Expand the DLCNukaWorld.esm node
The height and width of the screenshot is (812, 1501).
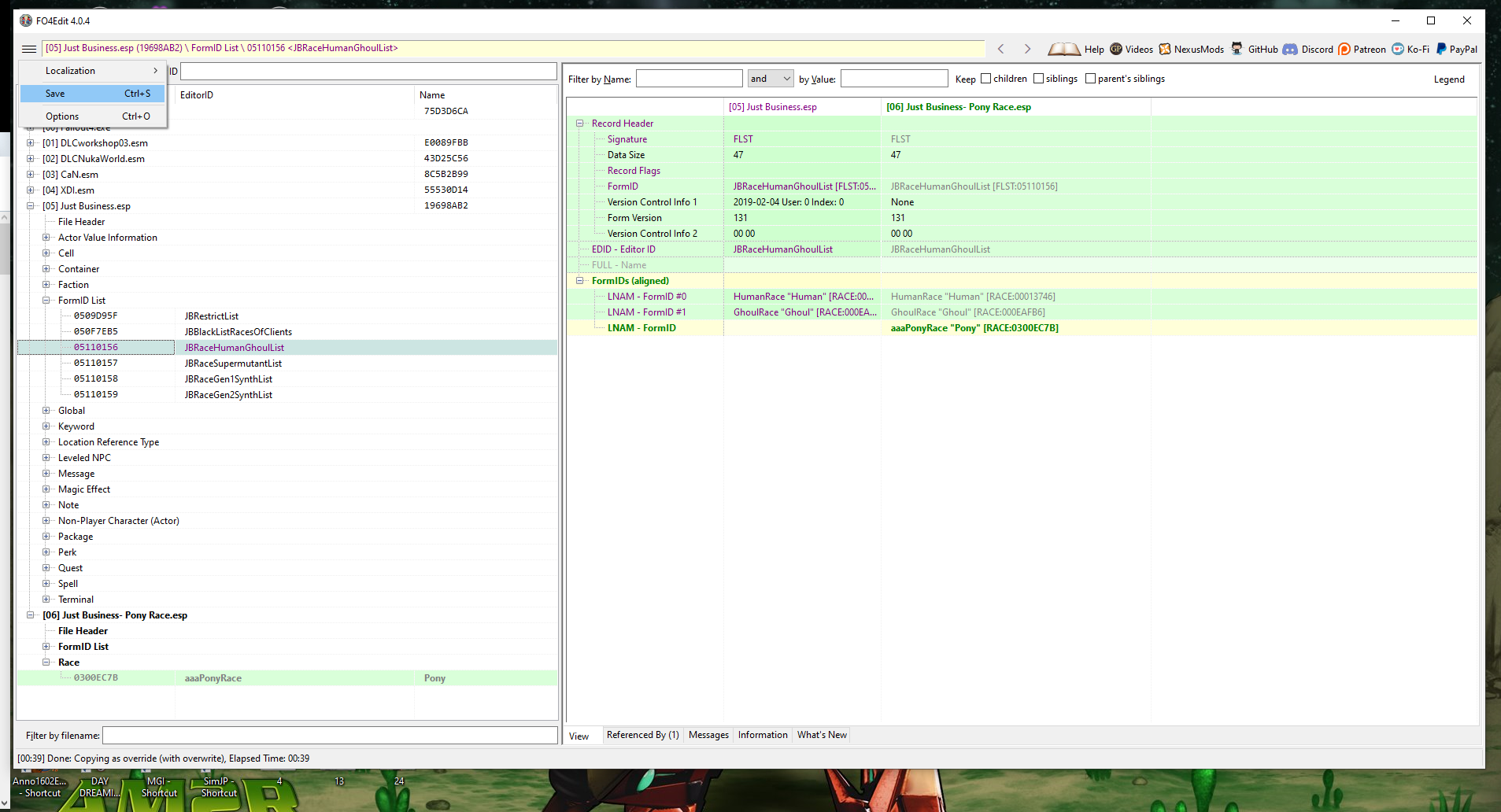pos(31,159)
